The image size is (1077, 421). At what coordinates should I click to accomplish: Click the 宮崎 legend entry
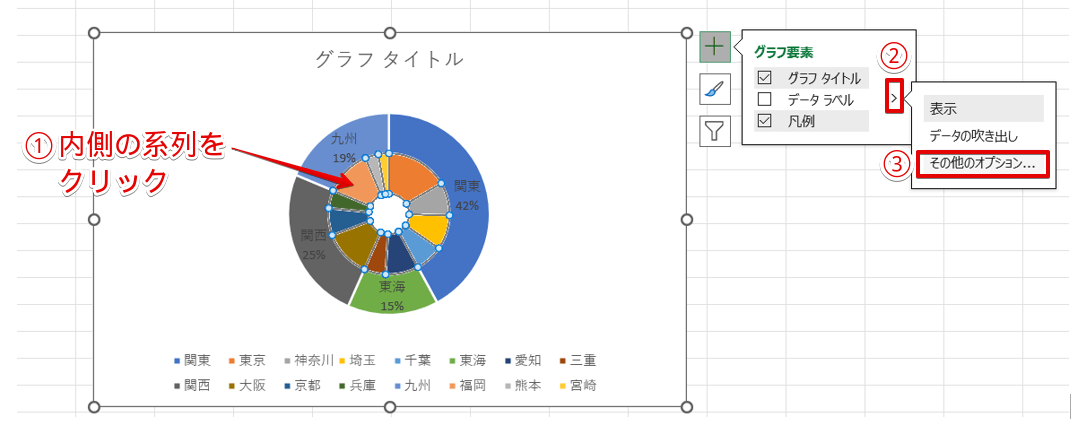coord(580,385)
